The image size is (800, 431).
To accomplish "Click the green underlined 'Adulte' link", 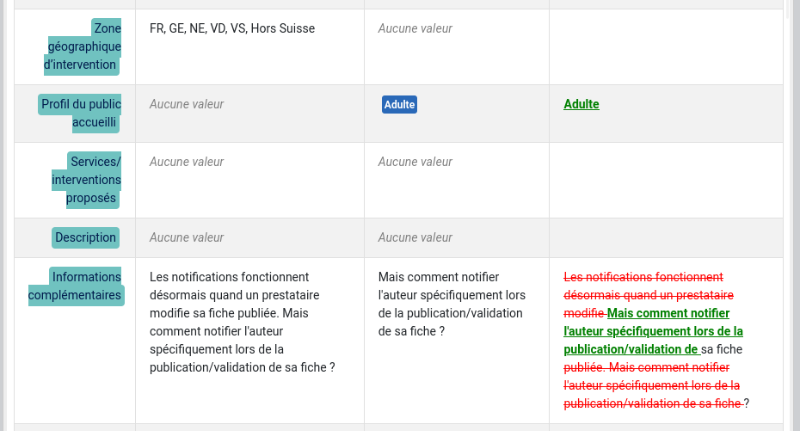I will click(581, 104).
